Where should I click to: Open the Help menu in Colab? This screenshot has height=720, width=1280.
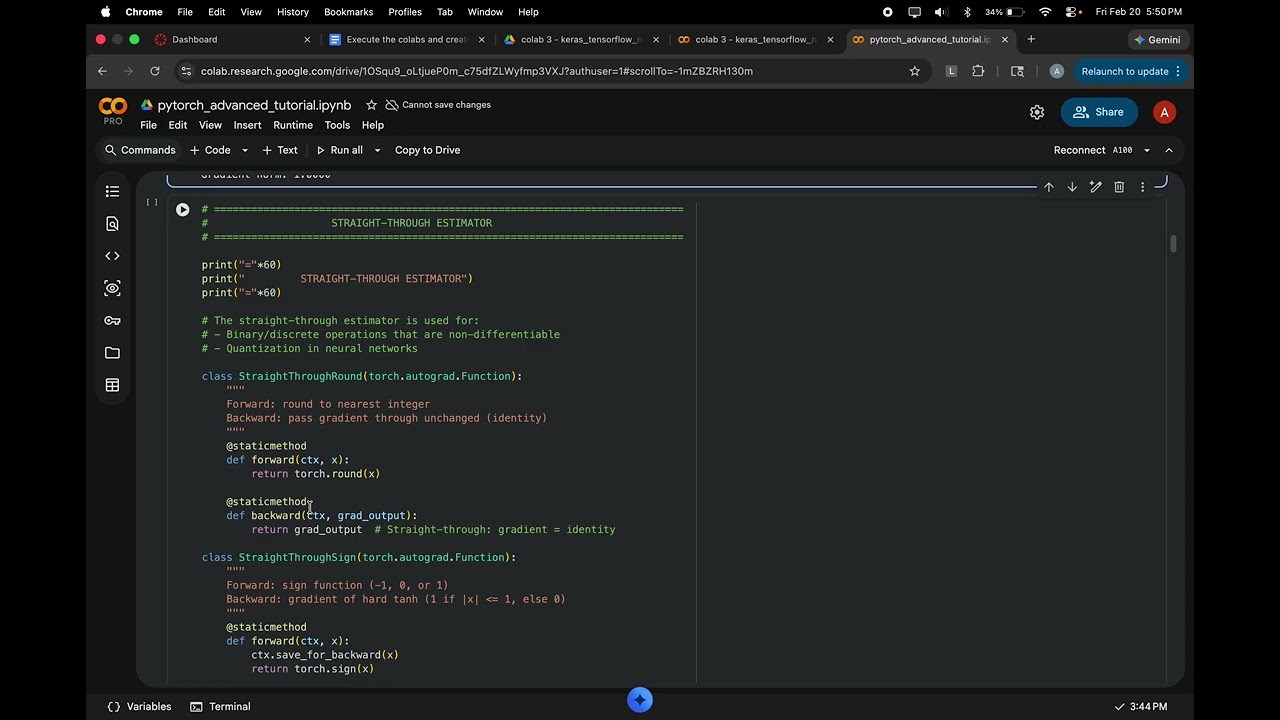coord(373,125)
